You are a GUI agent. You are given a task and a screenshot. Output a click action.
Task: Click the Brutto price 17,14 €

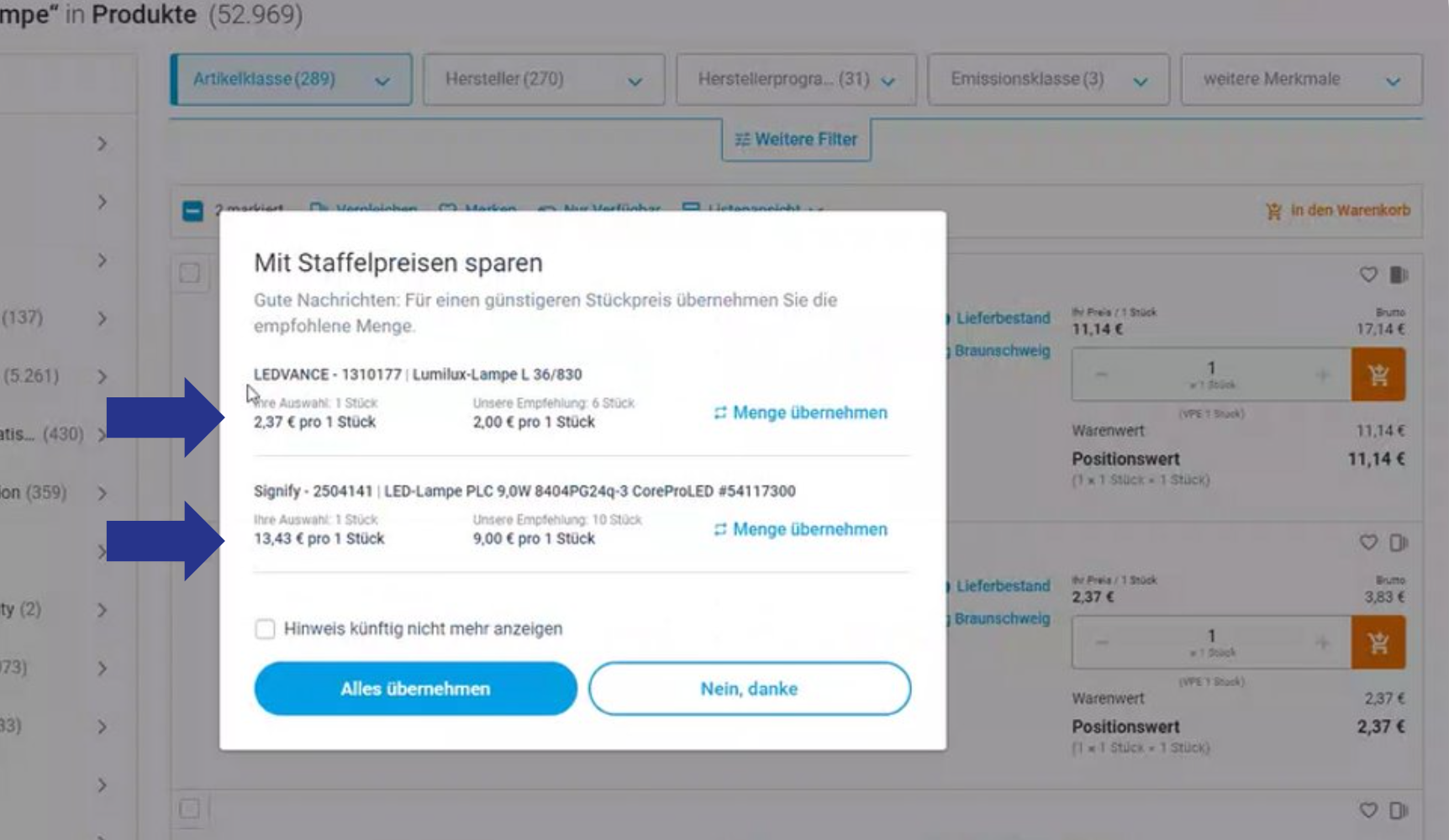tap(1380, 329)
